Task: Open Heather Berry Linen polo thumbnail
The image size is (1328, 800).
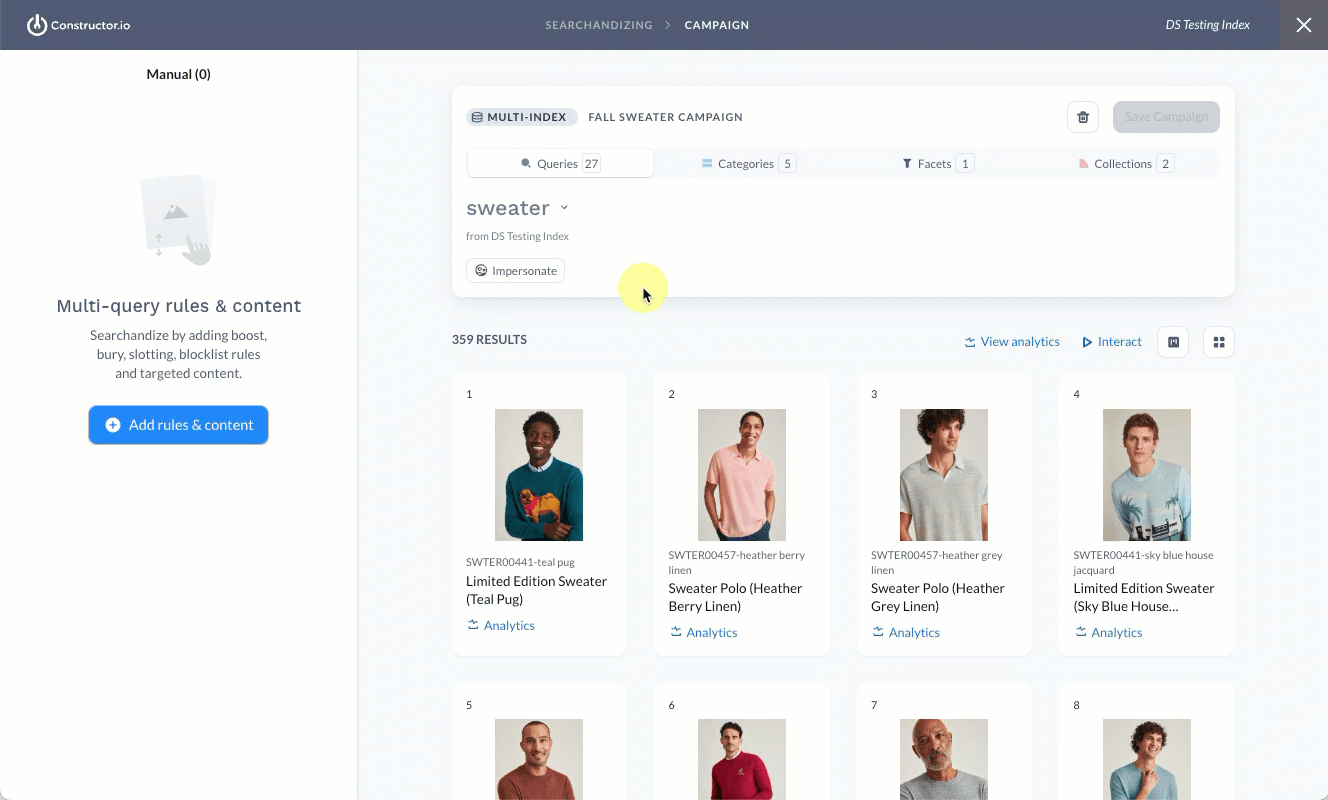Action: pyautogui.click(x=742, y=475)
